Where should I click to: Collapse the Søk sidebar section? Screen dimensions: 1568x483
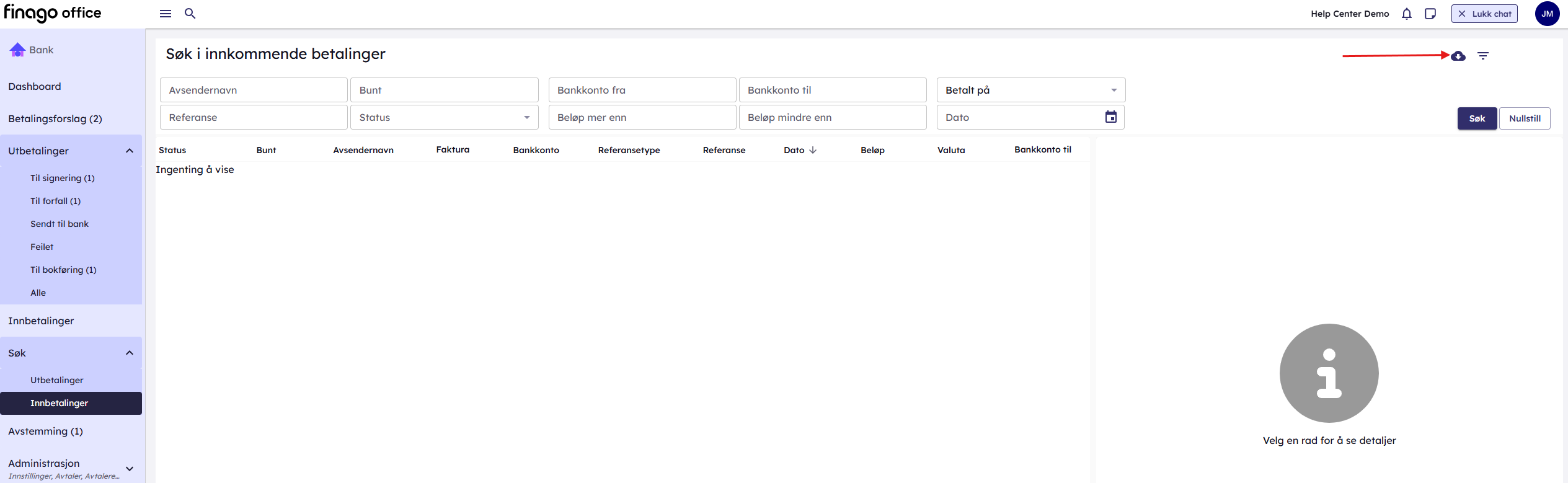(x=130, y=353)
